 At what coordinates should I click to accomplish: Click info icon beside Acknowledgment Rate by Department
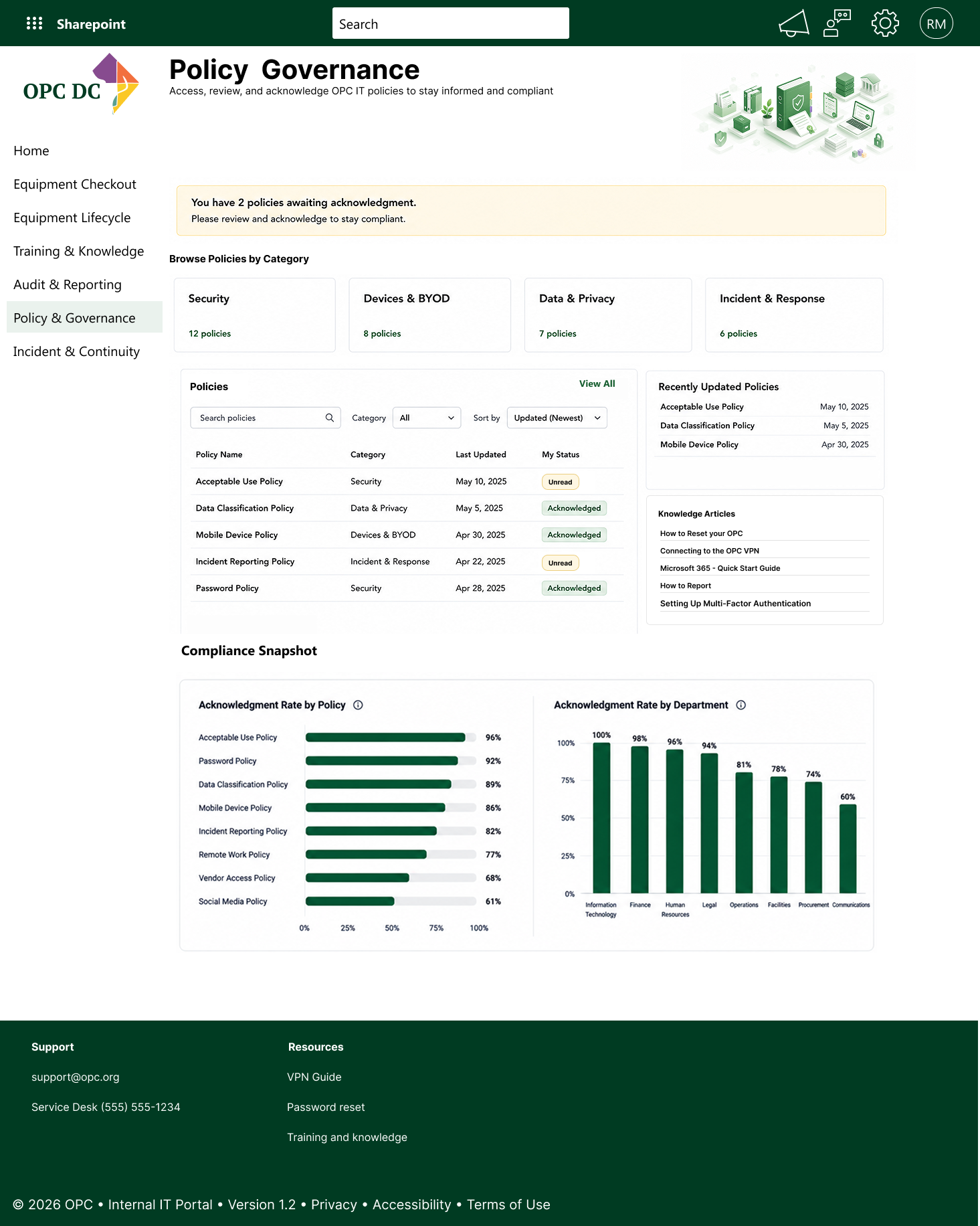coord(741,705)
